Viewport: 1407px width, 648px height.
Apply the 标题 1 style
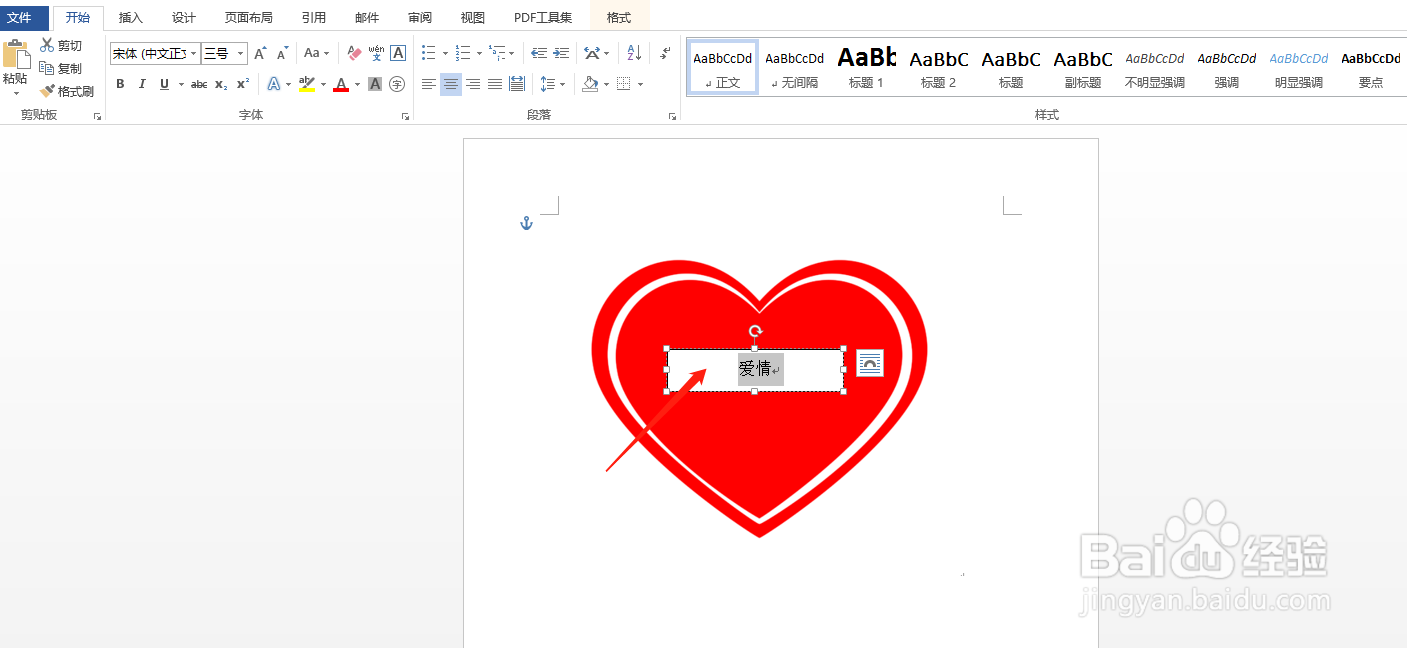[x=867, y=68]
